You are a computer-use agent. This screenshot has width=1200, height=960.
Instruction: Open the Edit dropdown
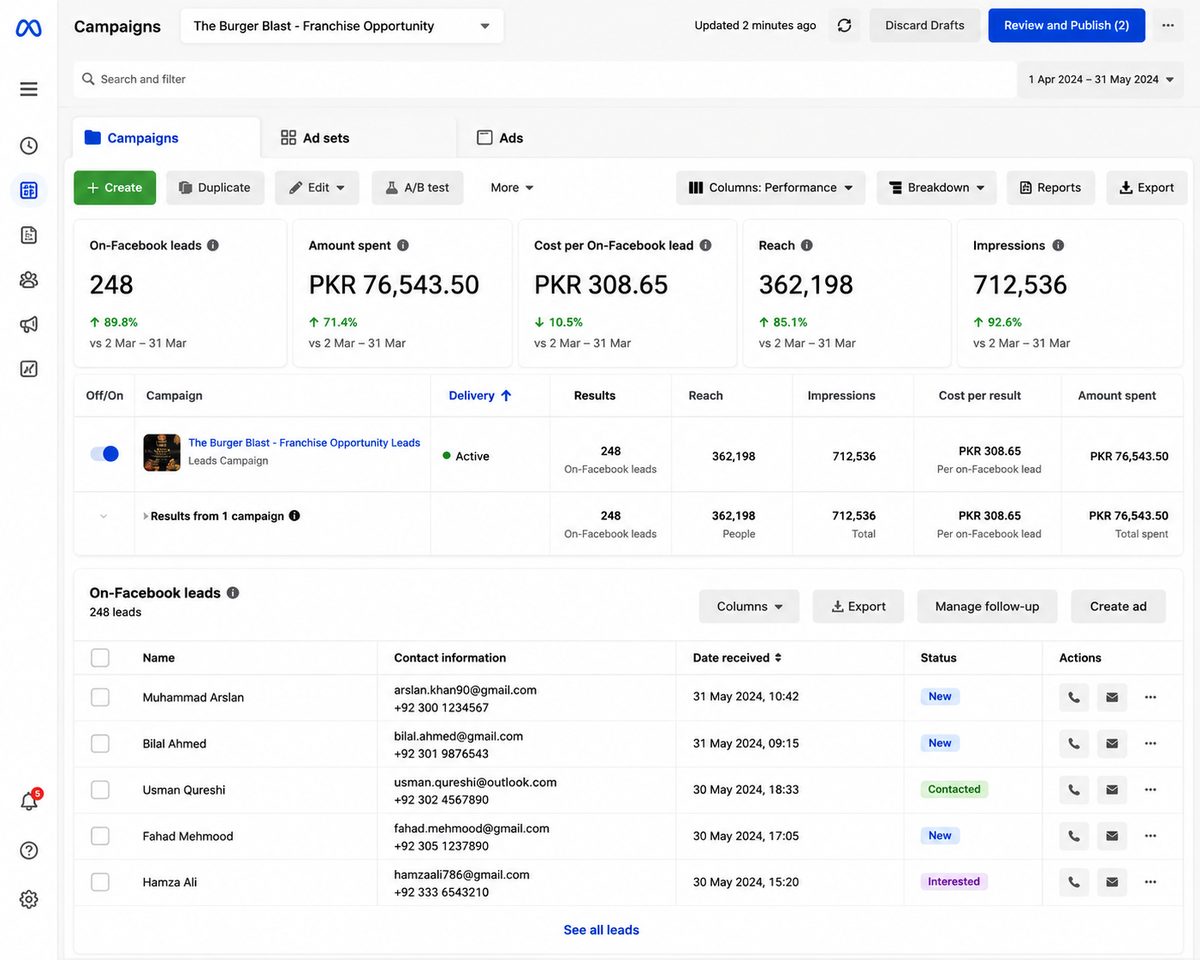click(317, 188)
